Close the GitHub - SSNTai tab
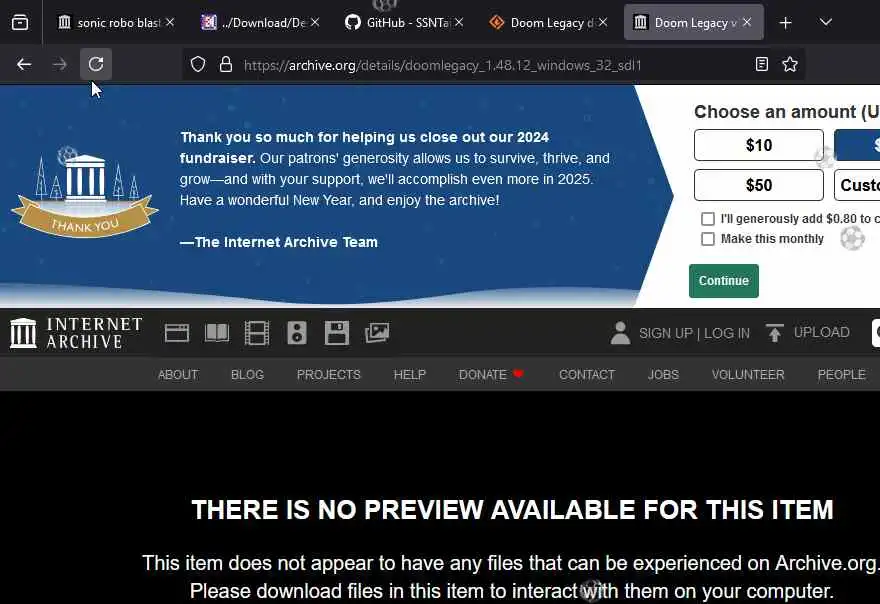Image resolution: width=880 pixels, height=604 pixels. point(459,22)
